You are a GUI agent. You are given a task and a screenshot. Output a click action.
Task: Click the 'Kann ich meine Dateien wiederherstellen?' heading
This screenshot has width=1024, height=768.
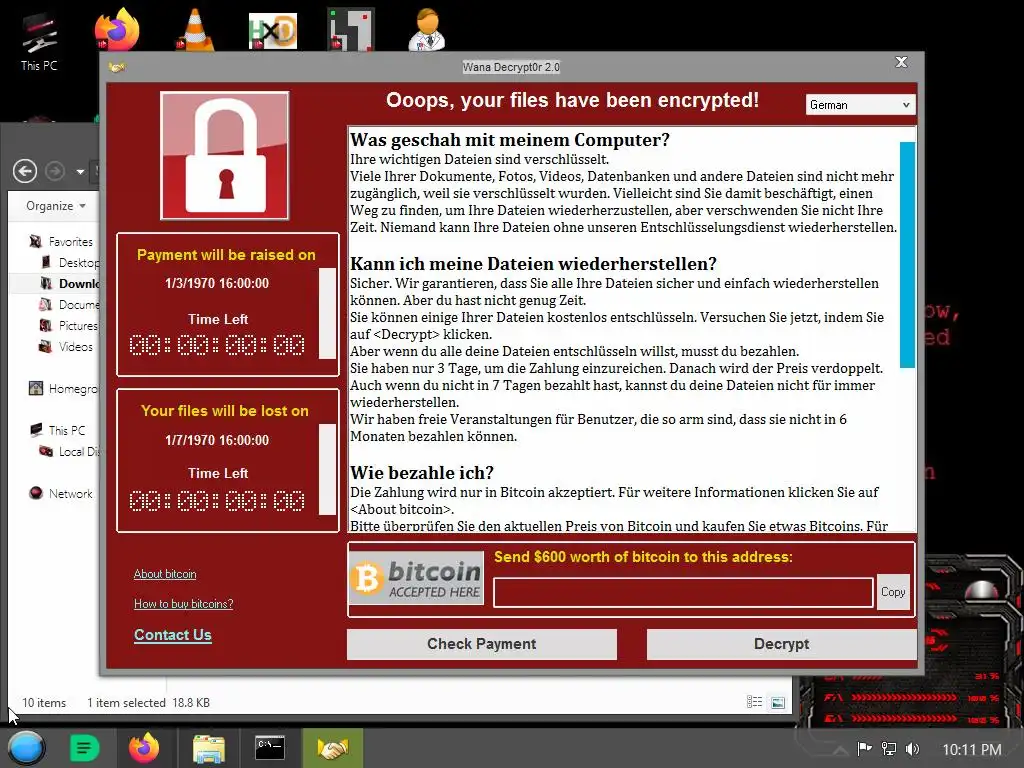[x=533, y=264]
